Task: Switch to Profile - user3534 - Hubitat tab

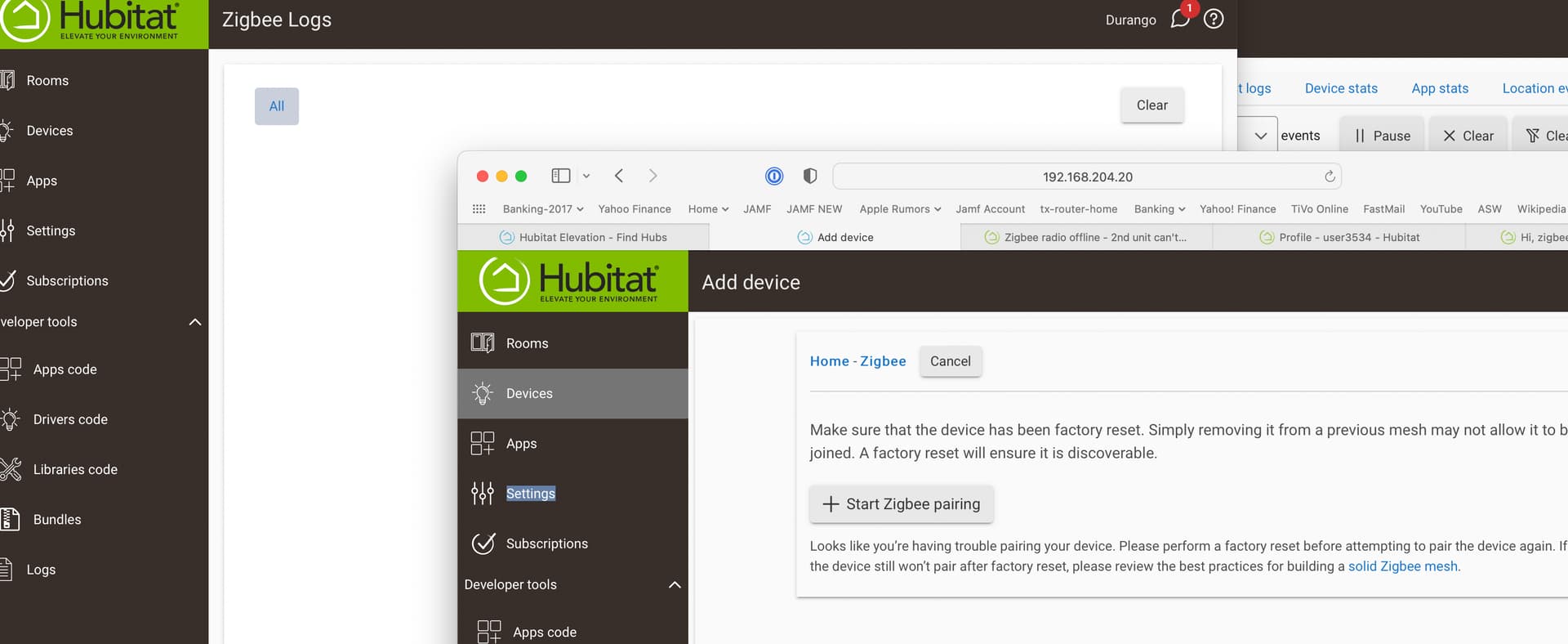Action: tap(1339, 237)
